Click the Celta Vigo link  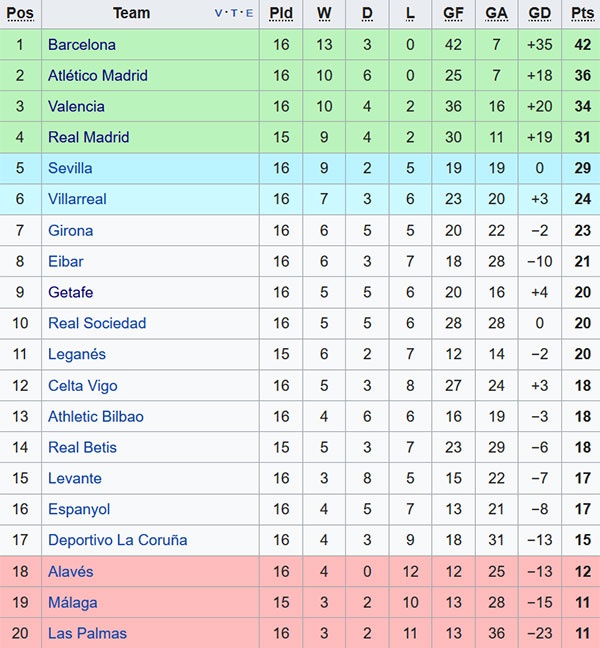[x=83, y=386]
